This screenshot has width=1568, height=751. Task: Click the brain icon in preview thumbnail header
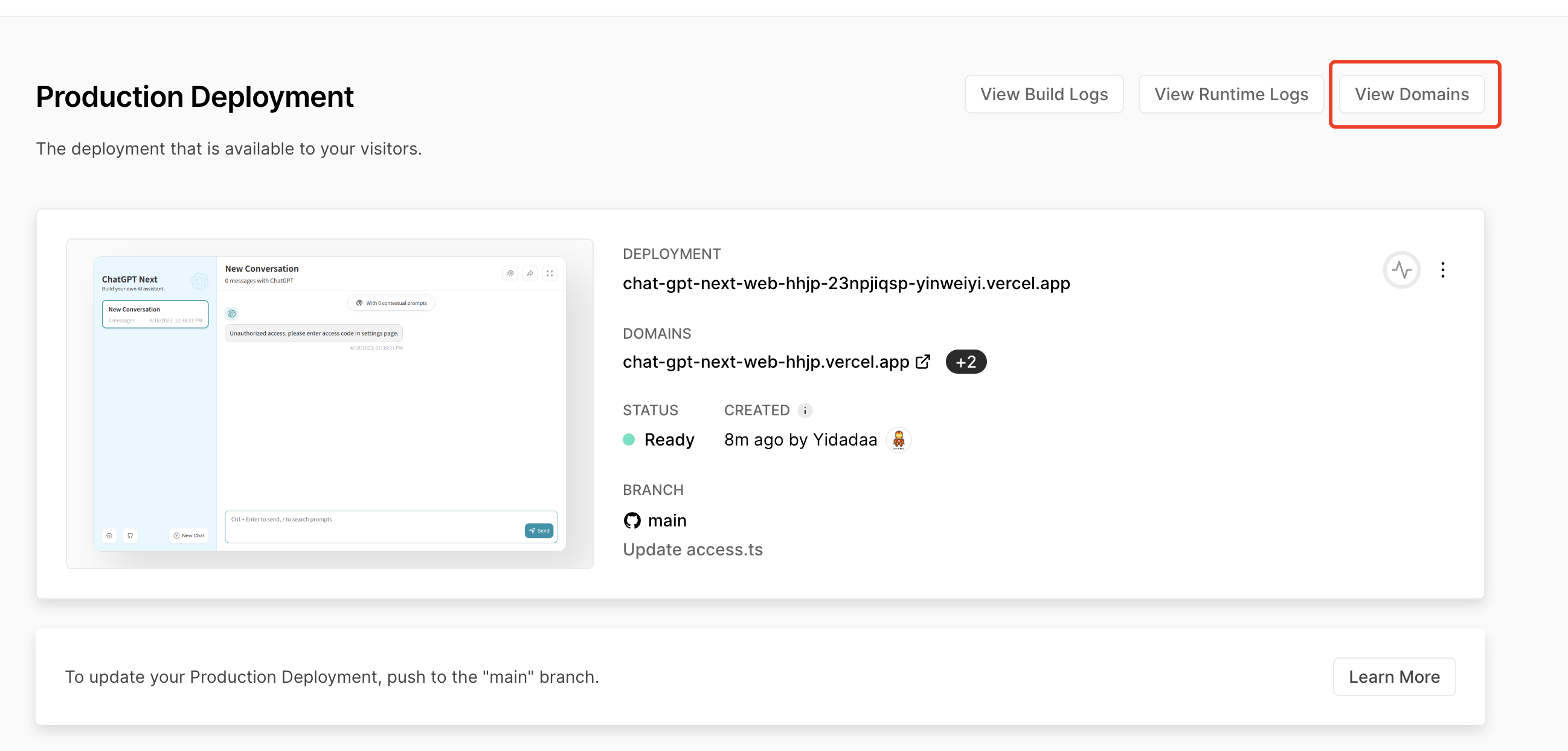coord(511,273)
